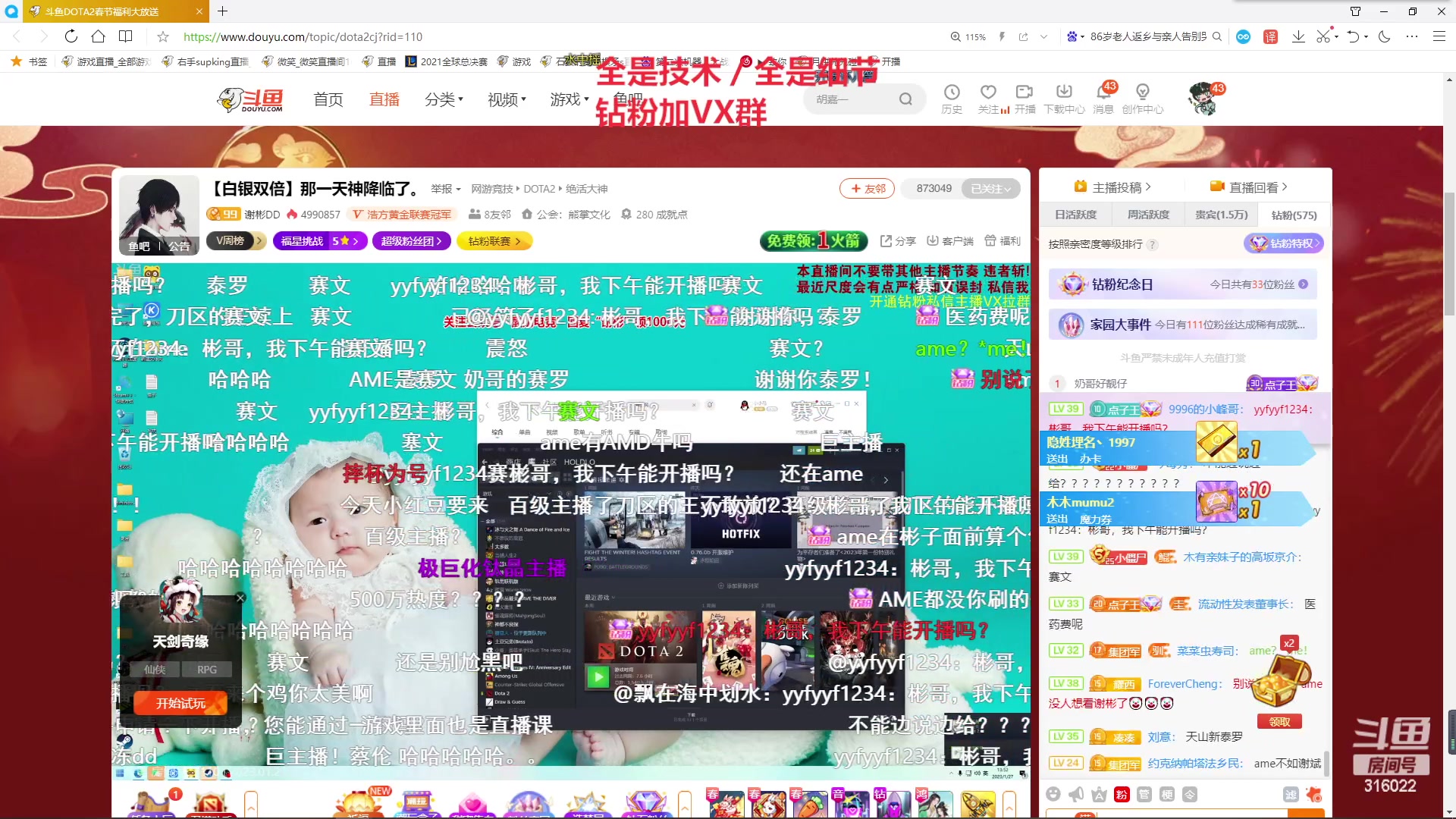1456x819 pixels.
Task: Open the 钻粉纪念日 anniversary card
Action: (1183, 284)
